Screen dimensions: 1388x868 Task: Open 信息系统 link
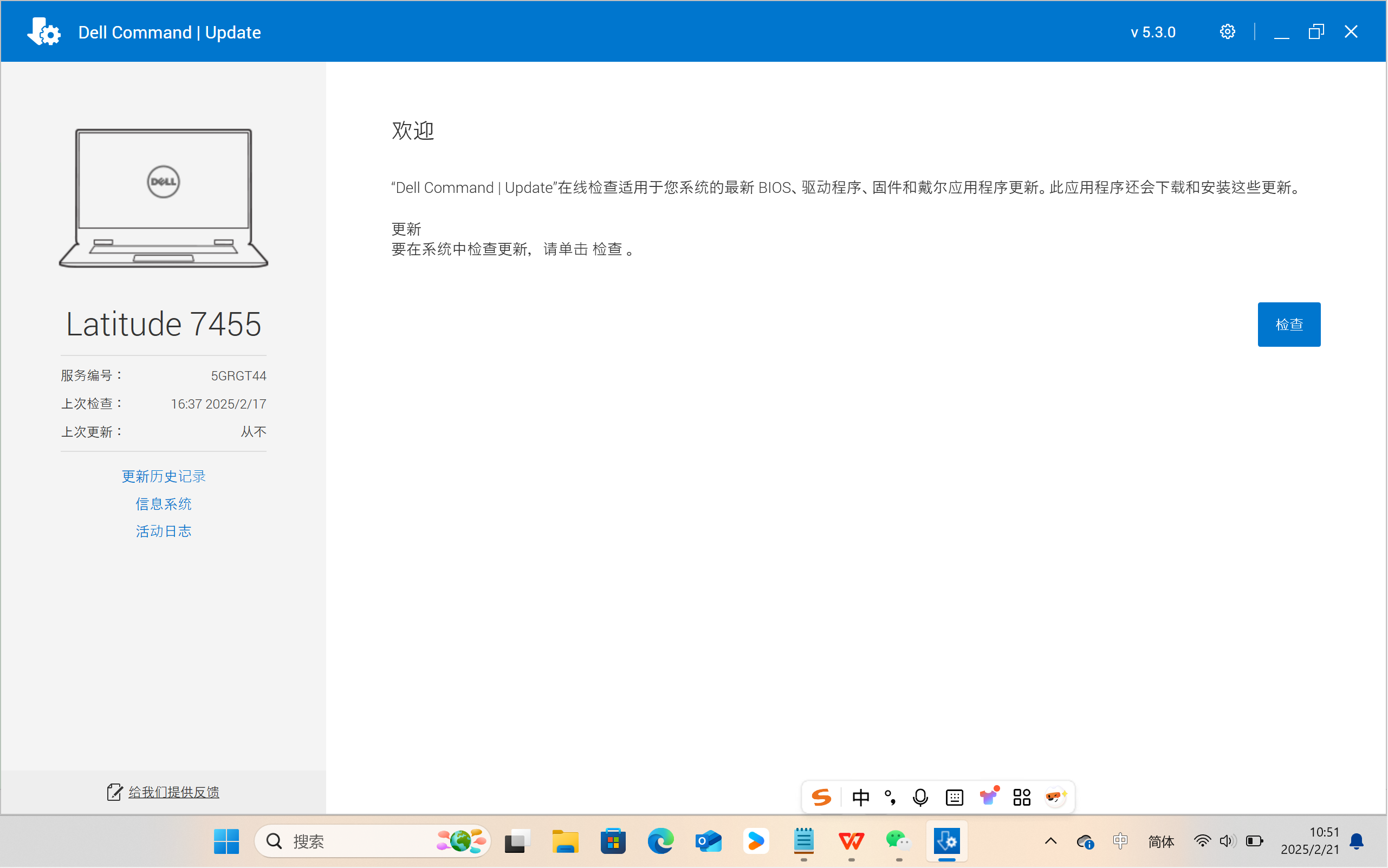coord(164,503)
